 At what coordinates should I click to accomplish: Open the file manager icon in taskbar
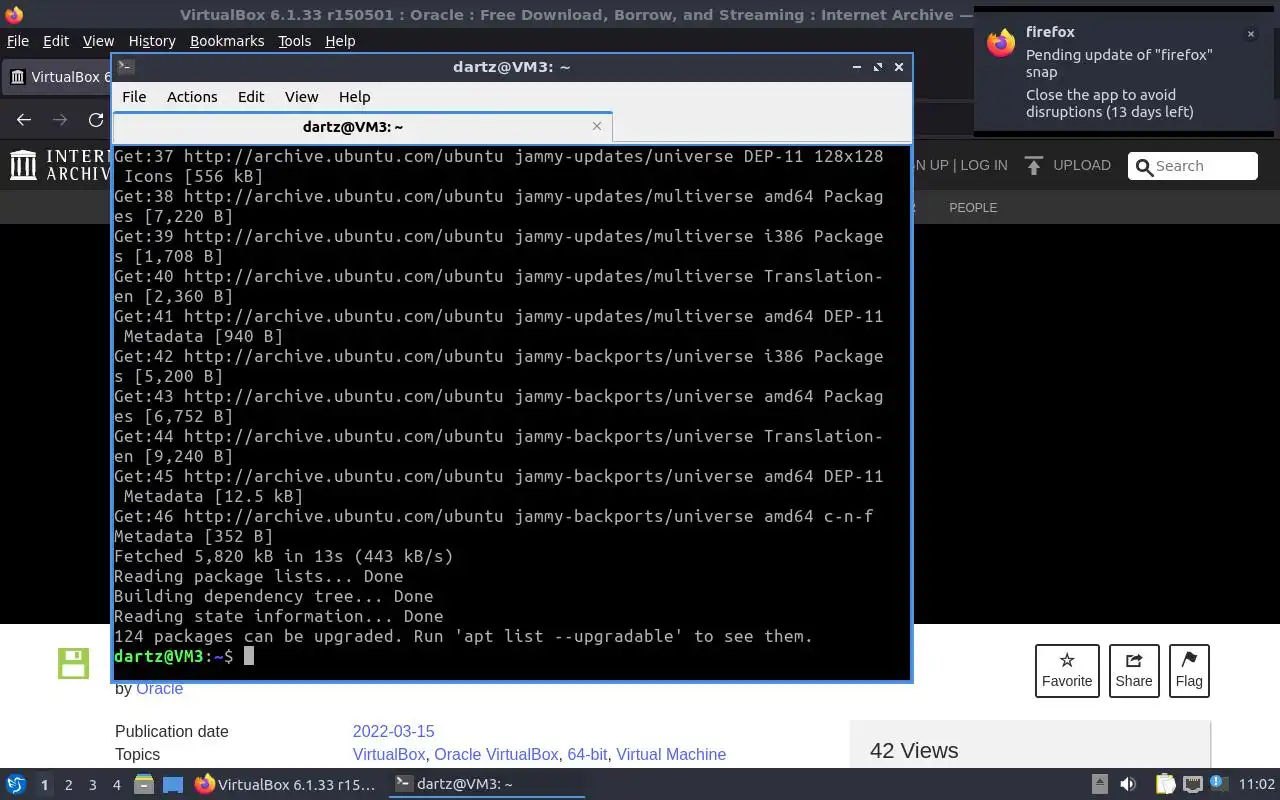[x=143, y=785]
